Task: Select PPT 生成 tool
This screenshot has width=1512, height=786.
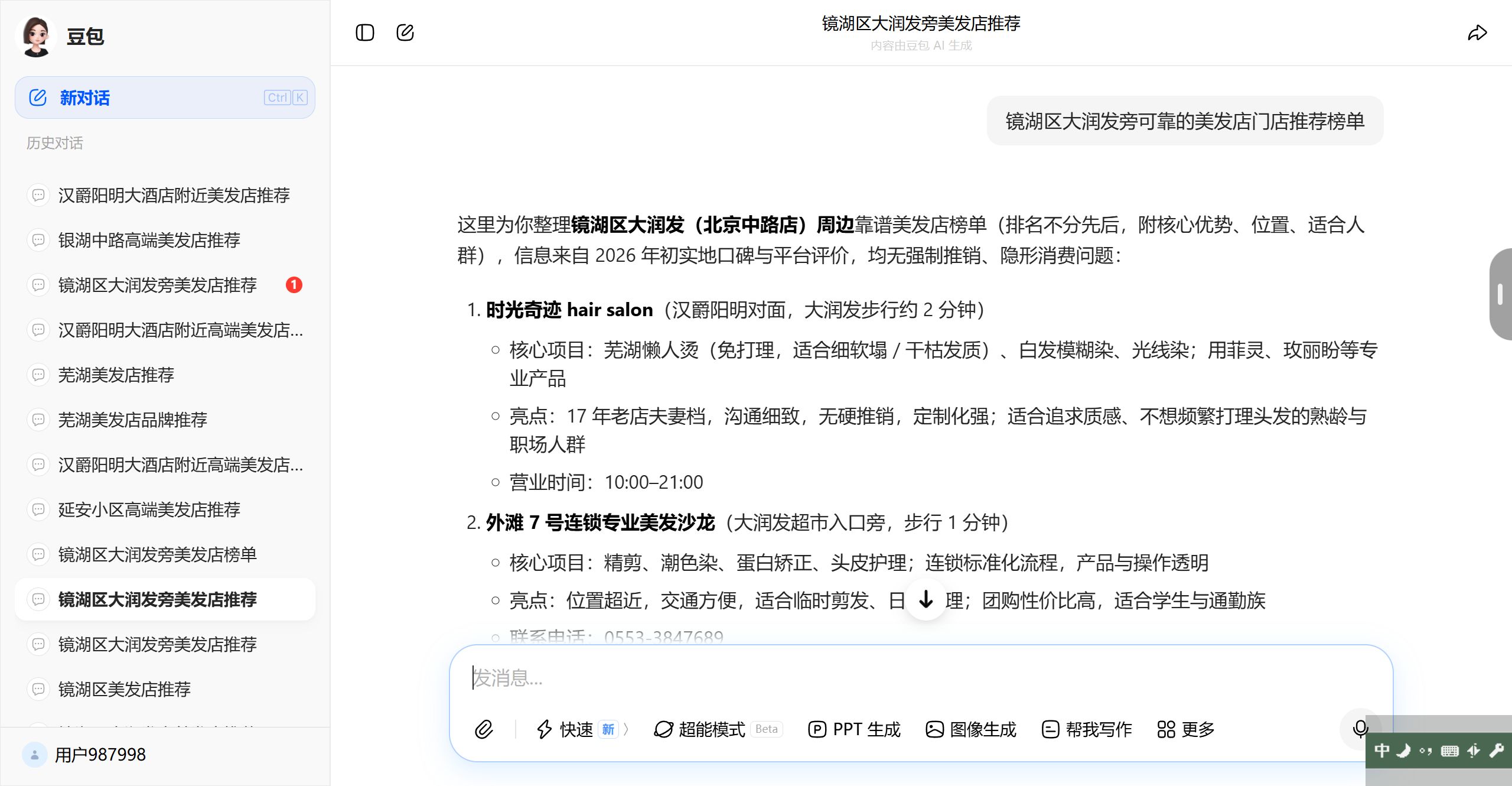Action: tap(854, 729)
